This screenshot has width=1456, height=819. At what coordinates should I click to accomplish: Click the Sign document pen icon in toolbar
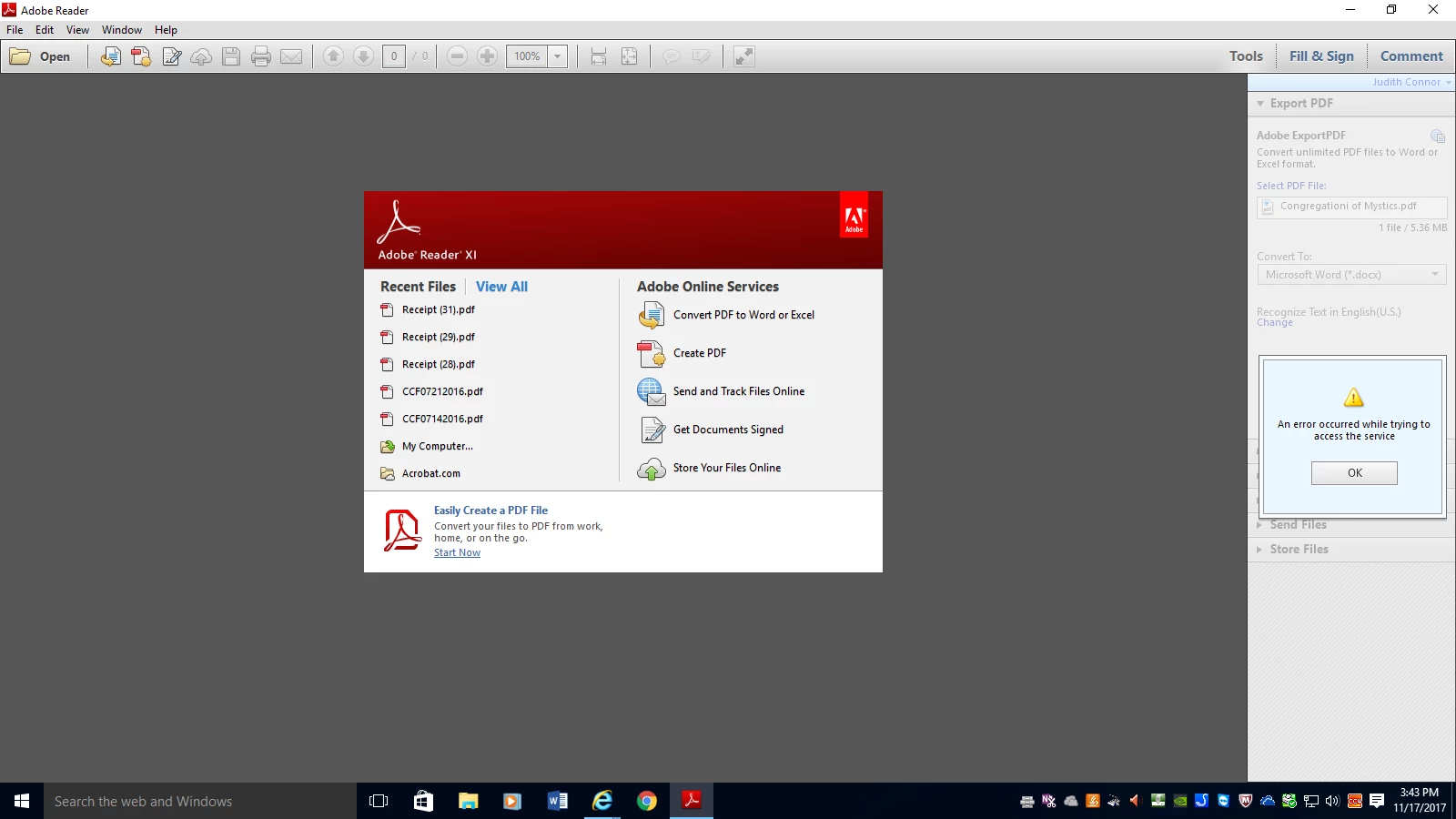(171, 56)
